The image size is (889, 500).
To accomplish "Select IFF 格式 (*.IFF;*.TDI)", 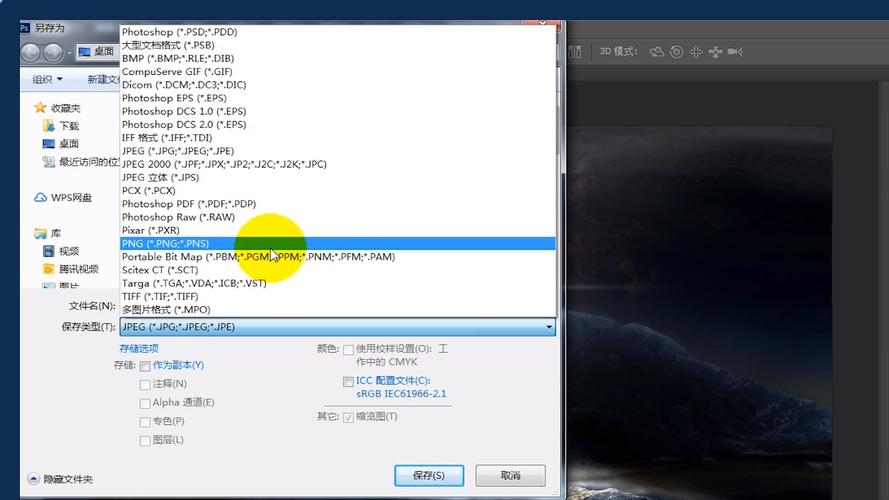I will 337,138.
